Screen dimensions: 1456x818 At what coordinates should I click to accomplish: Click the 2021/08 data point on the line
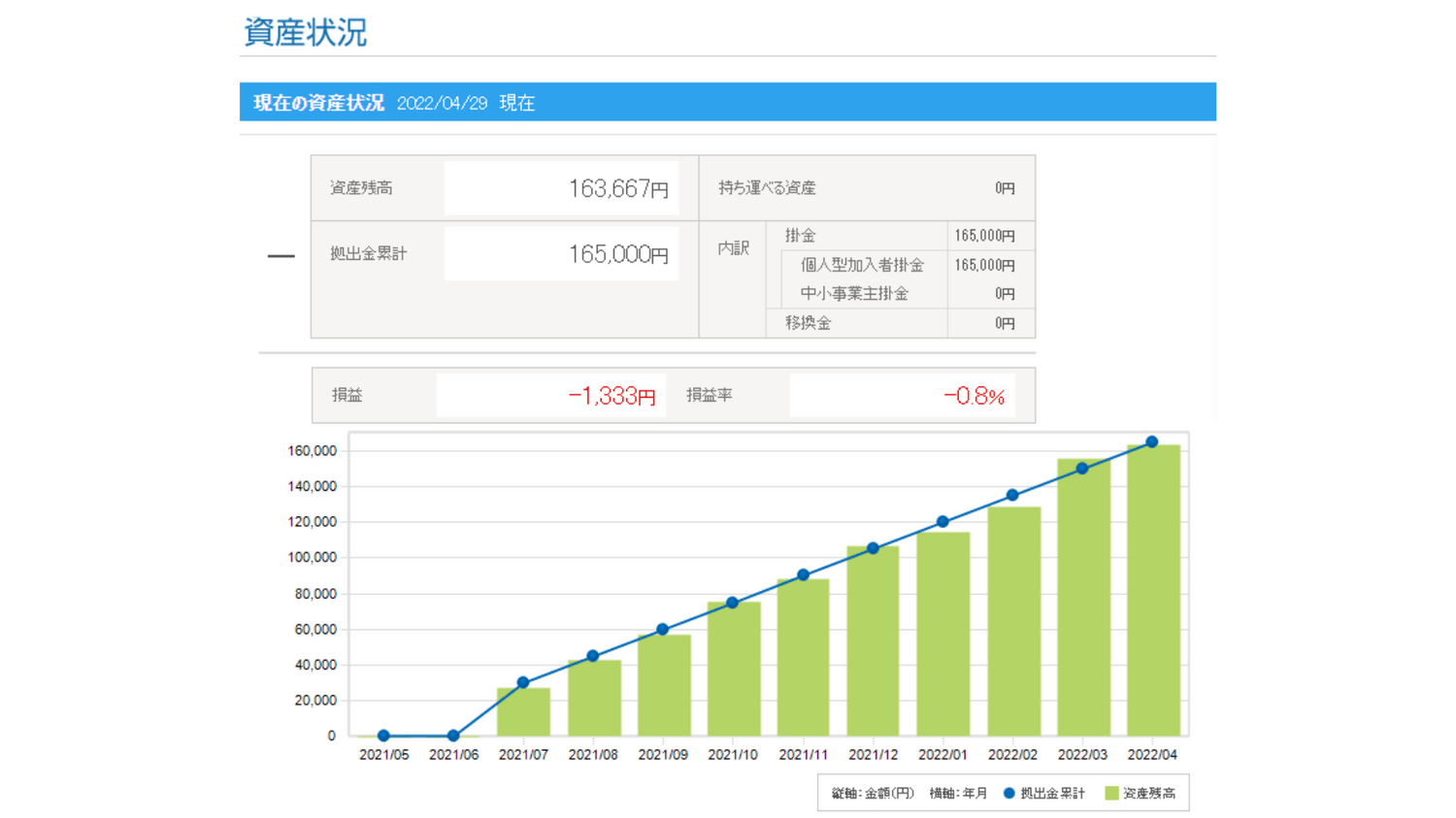[593, 656]
